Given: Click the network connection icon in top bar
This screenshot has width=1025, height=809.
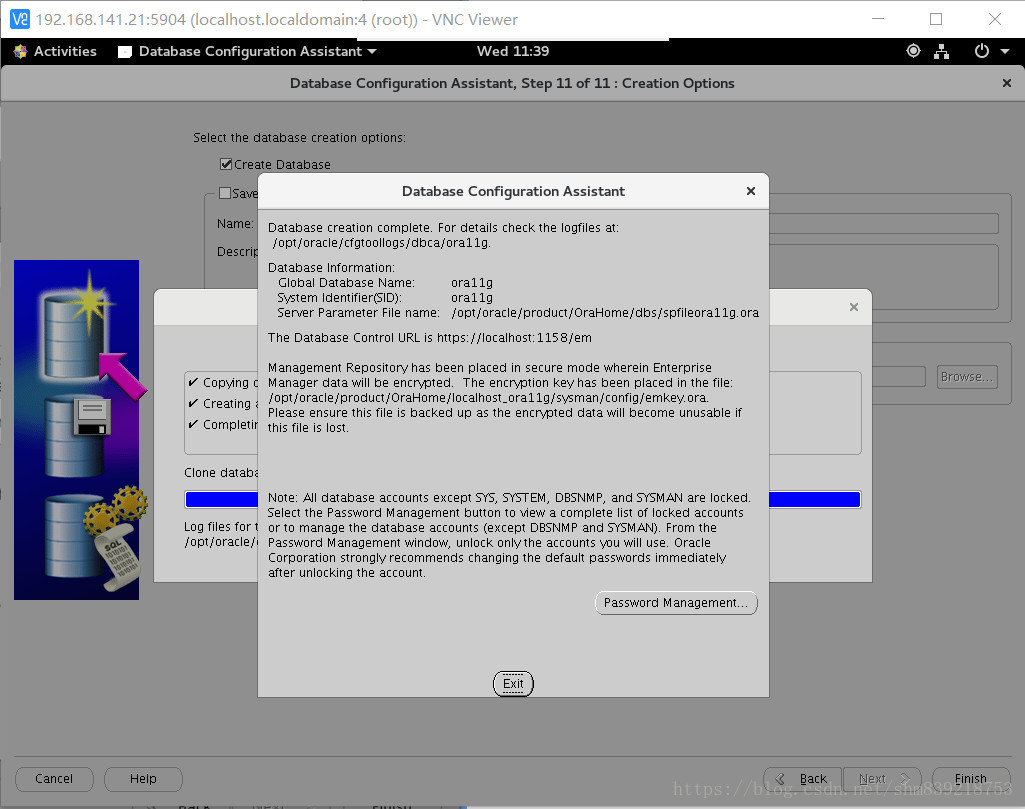Looking at the screenshot, I should 941,51.
